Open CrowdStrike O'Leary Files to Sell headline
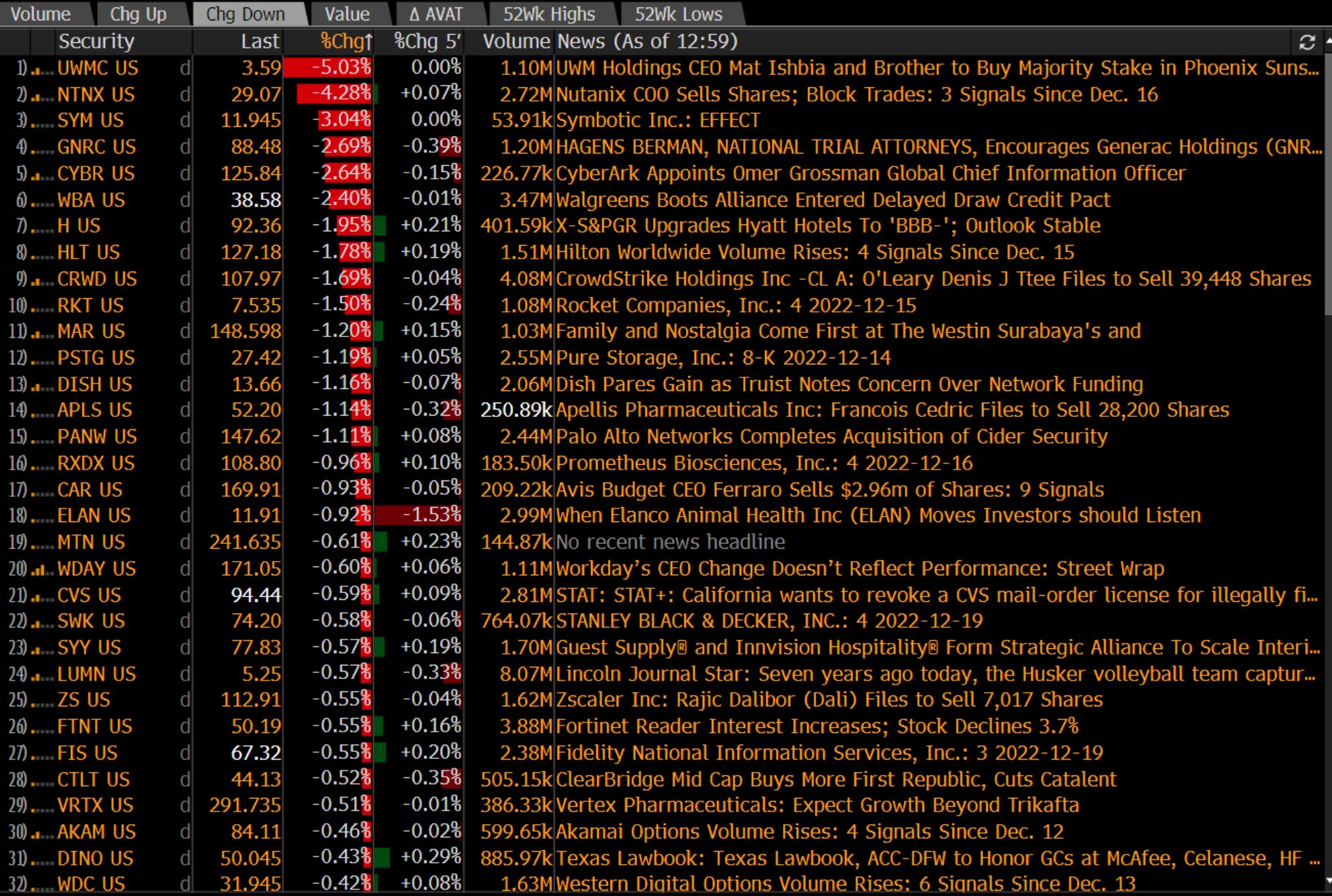The width and height of the screenshot is (1332, 896). pos(933,279)
